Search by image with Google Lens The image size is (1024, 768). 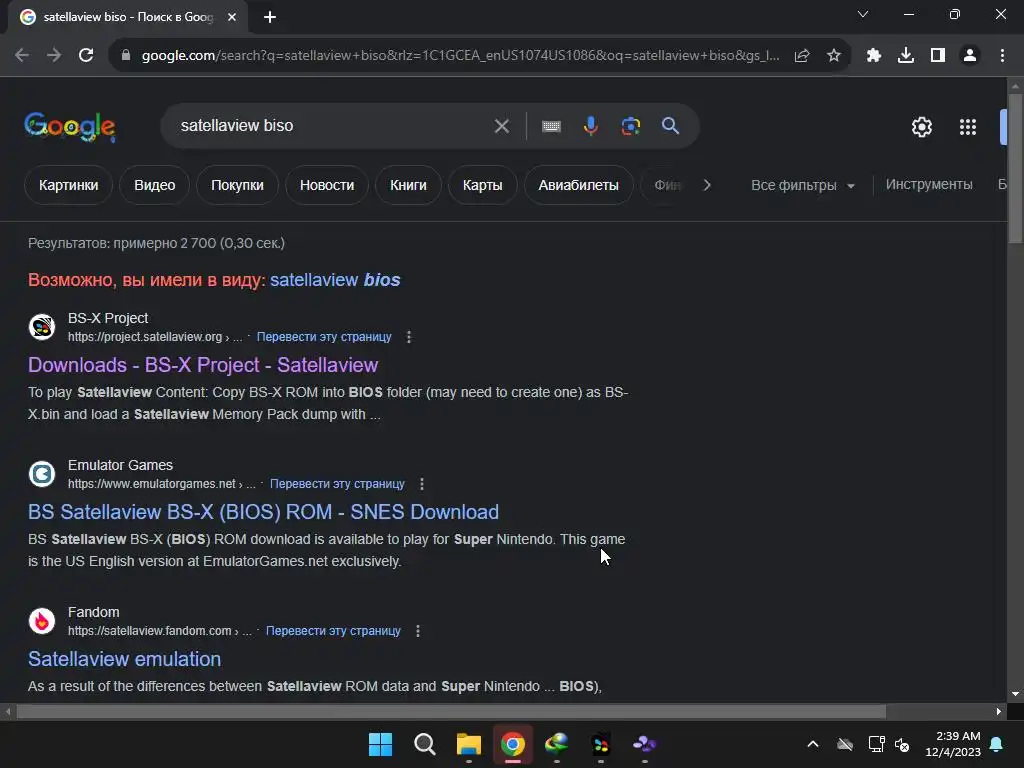coord(631,126)
